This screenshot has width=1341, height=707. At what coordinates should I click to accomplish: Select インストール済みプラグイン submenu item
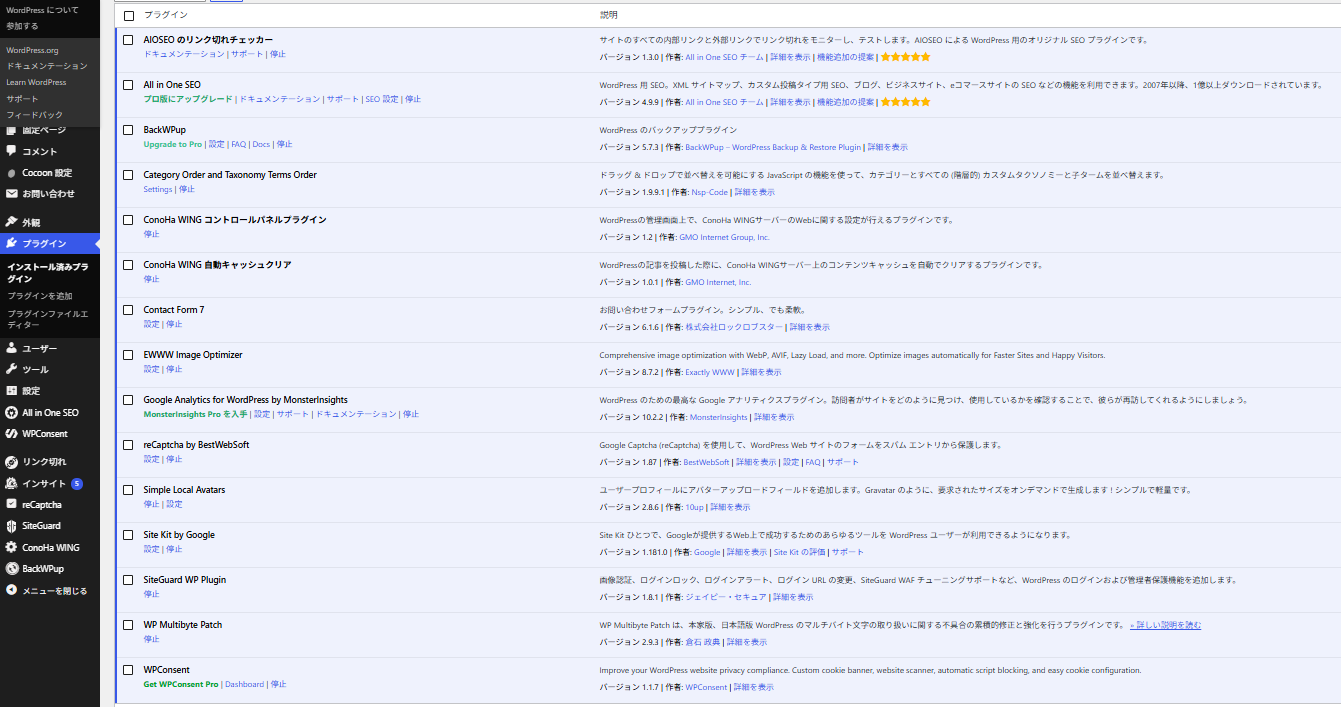[x=48, y=273]
